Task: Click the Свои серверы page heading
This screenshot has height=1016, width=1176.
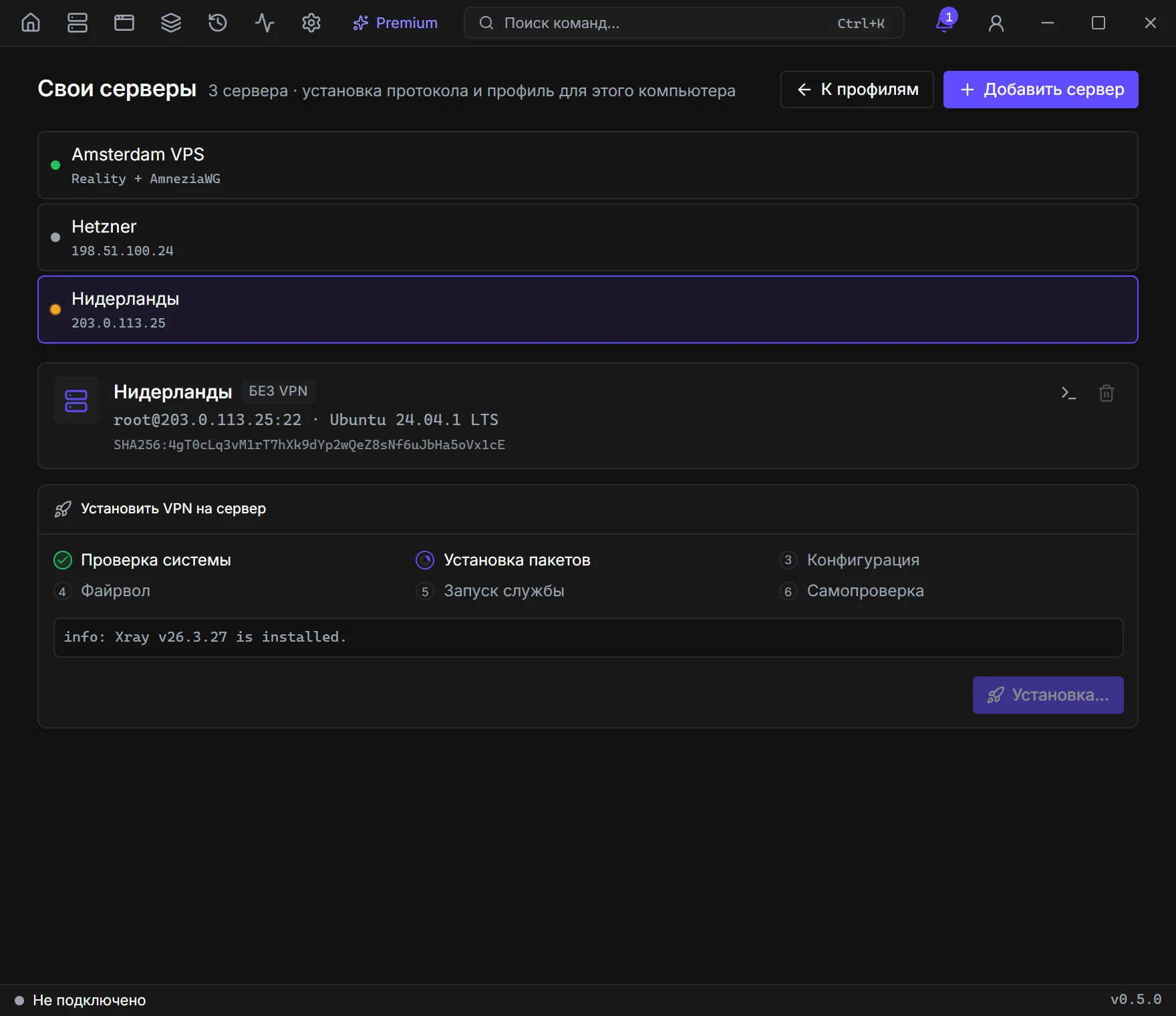Action: pyautogui.click(x=117, y=89)
